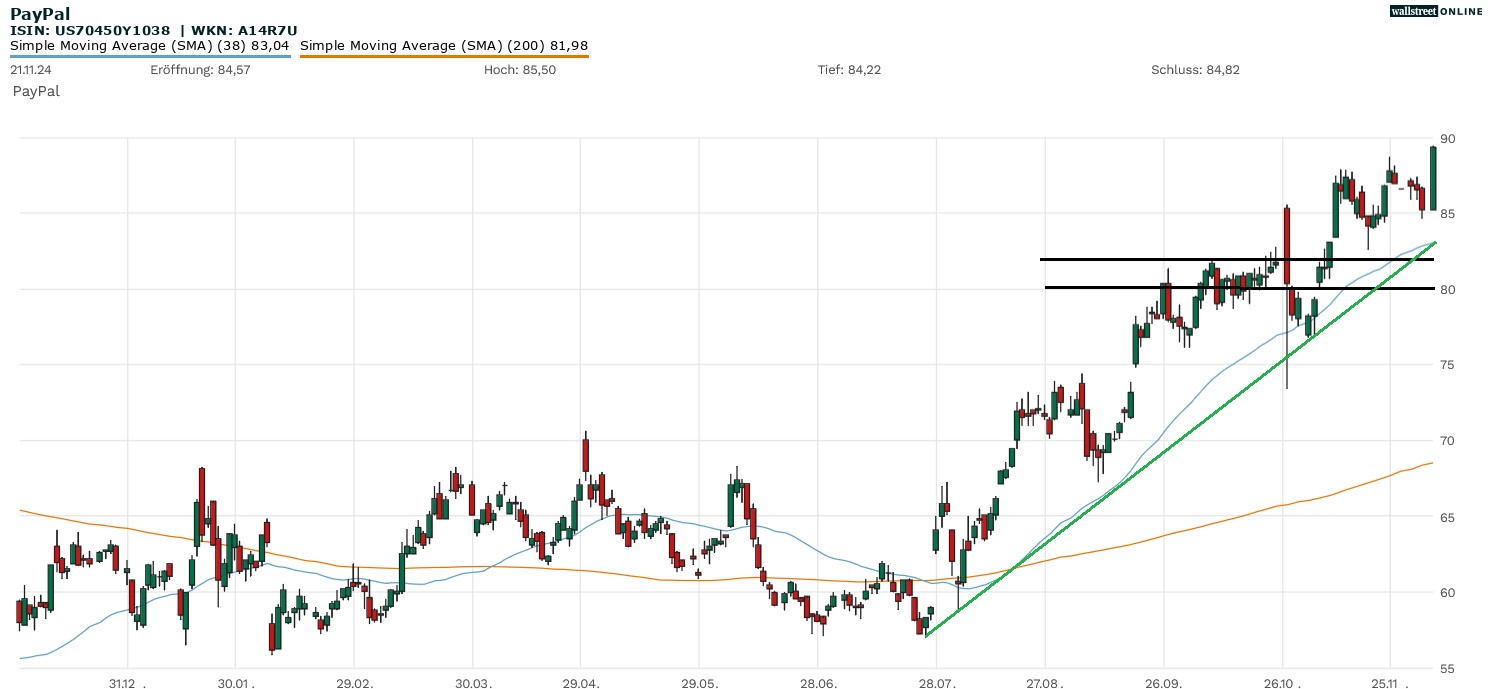Image resolution: width=1490 pixels, height=689 pixels.
Task: Toggle the SMA (200) legend entry
Action: pos(444,45)
